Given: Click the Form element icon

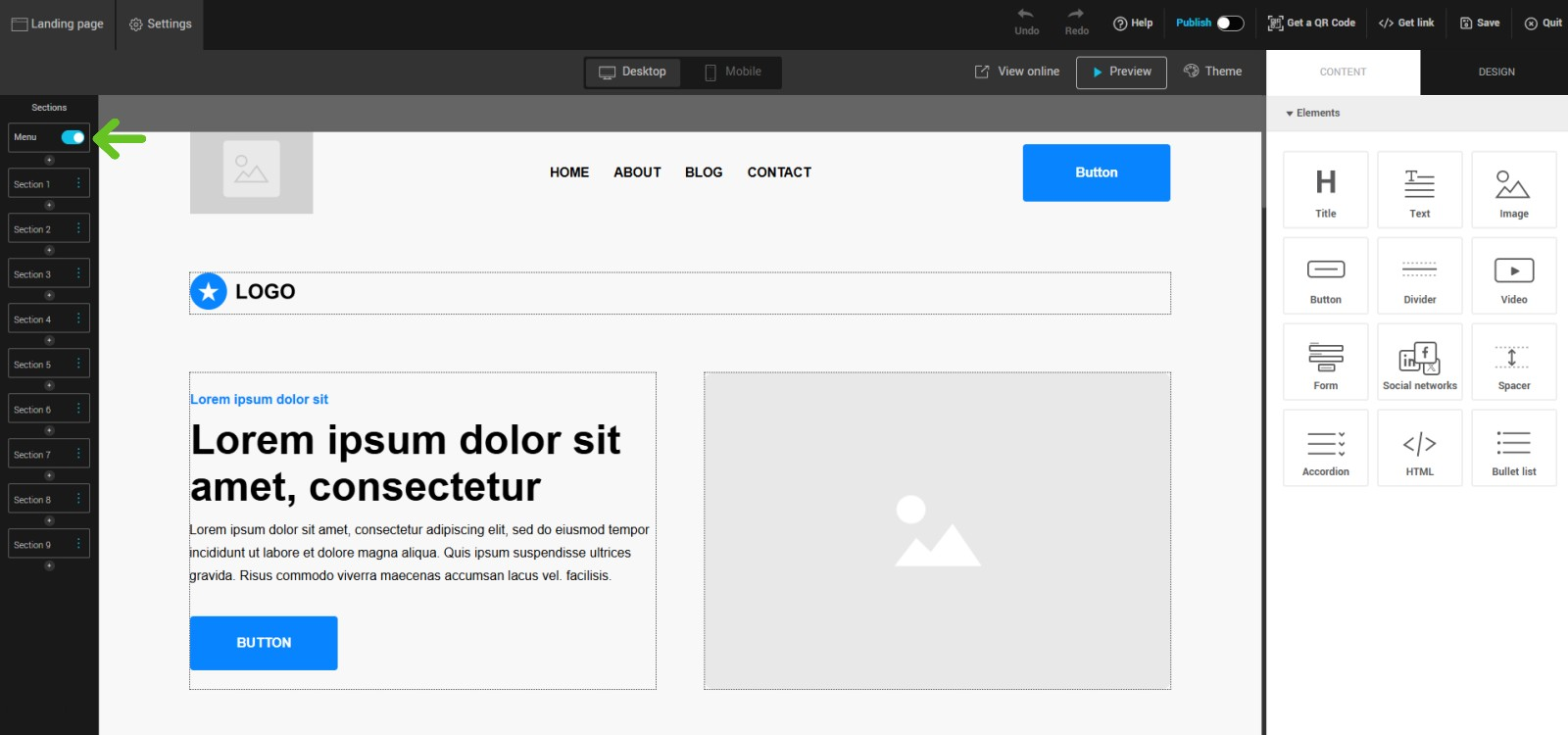Looking at the screenshot, I should (1325, 363).
